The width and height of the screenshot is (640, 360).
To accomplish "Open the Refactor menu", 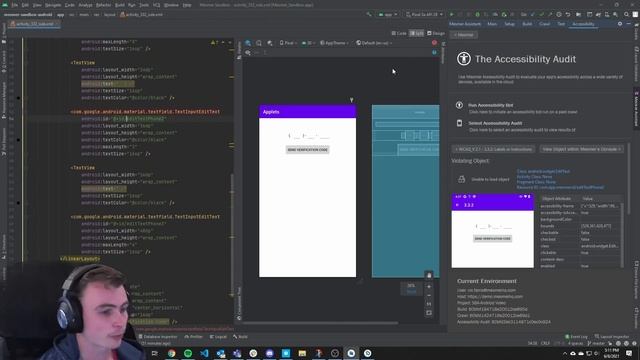I will point(104,5).
